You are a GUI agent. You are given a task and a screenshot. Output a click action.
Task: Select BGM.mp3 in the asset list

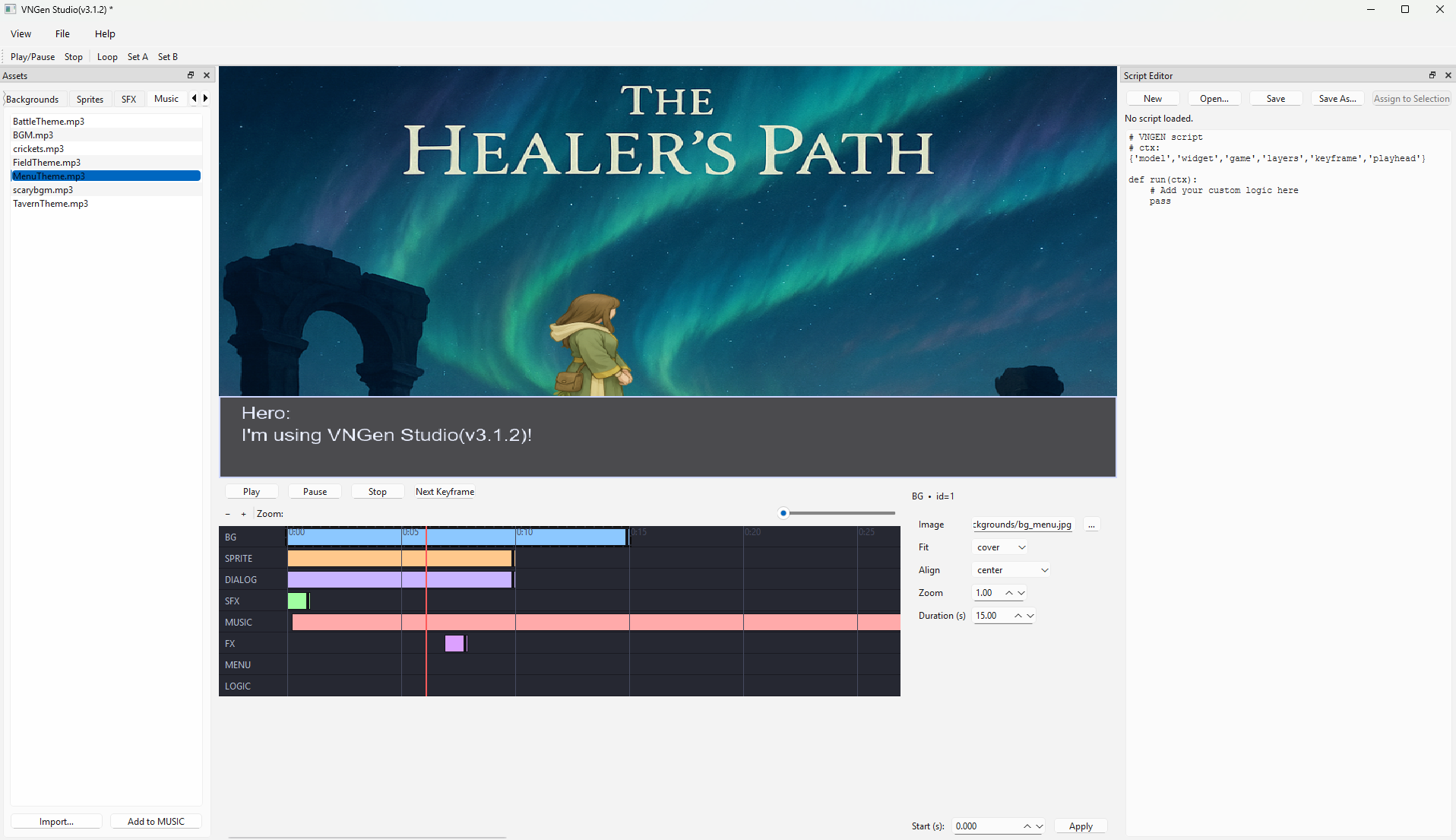click(x=106, y=135)
